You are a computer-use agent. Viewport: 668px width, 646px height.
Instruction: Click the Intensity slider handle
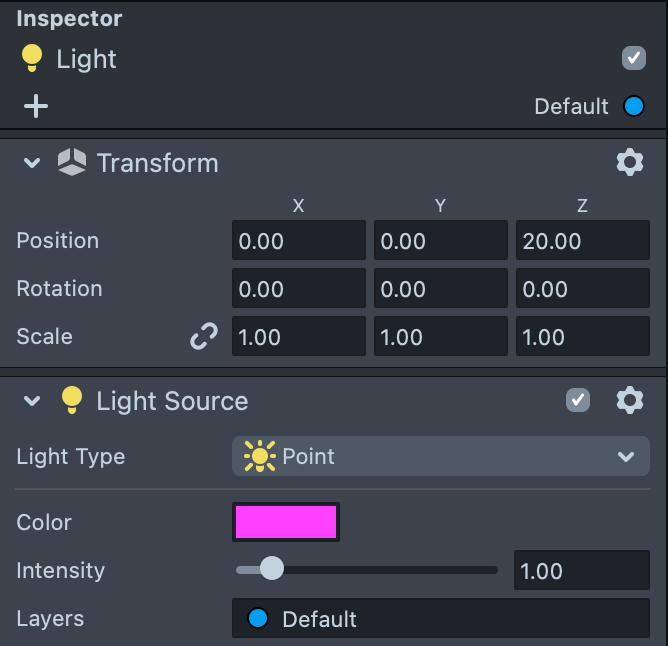pos(271,570)
